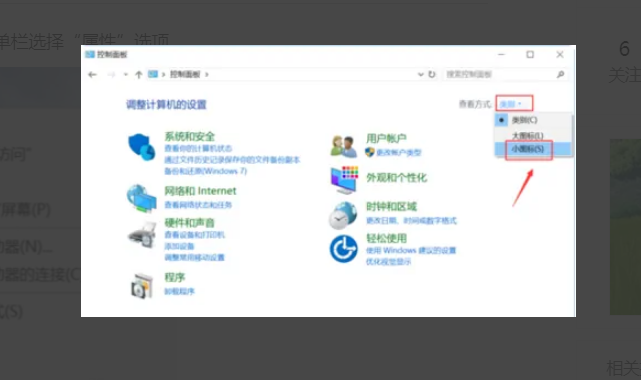The image size is (641, 380).
Task: Click the 控制面板 breadcrumb in address bar
Action: (185, 74)
